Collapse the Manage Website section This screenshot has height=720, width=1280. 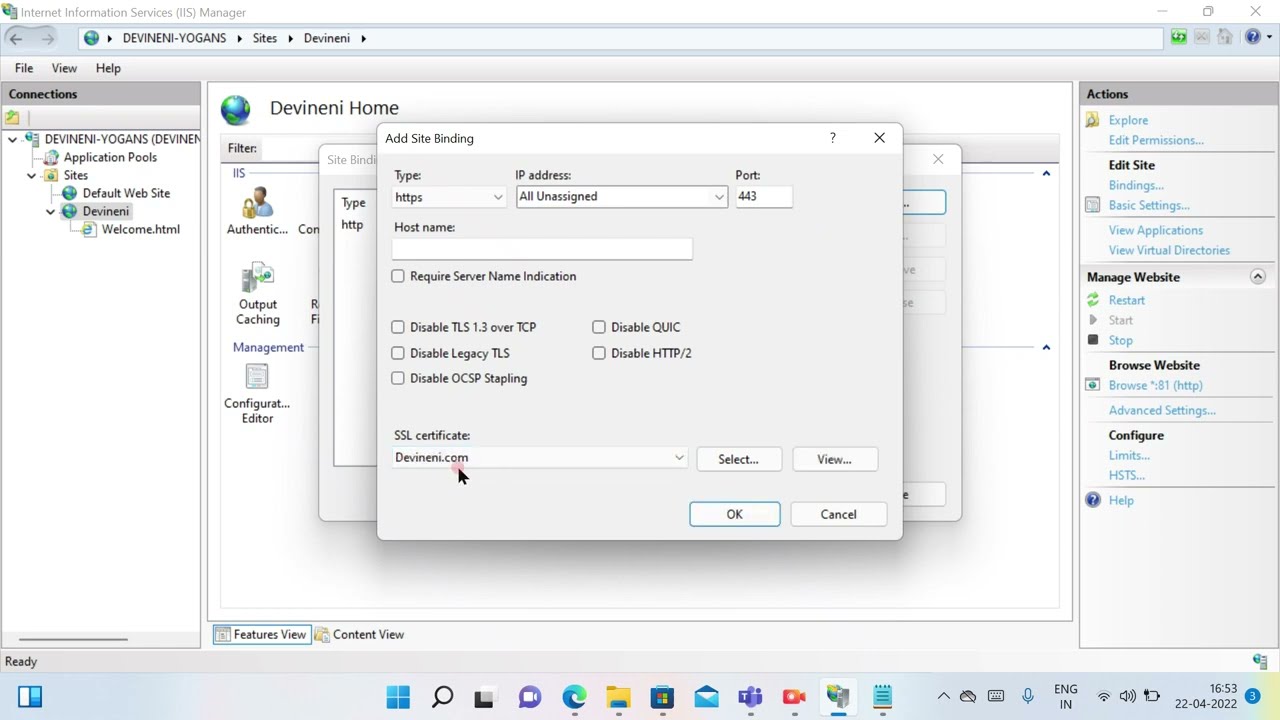pos(1258,277)
